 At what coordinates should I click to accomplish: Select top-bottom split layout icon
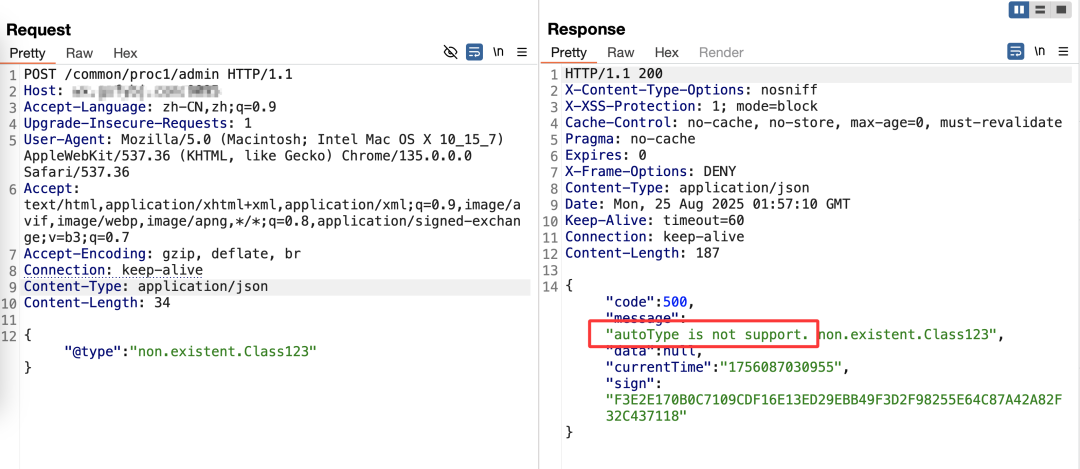(x=1040, y=10)
